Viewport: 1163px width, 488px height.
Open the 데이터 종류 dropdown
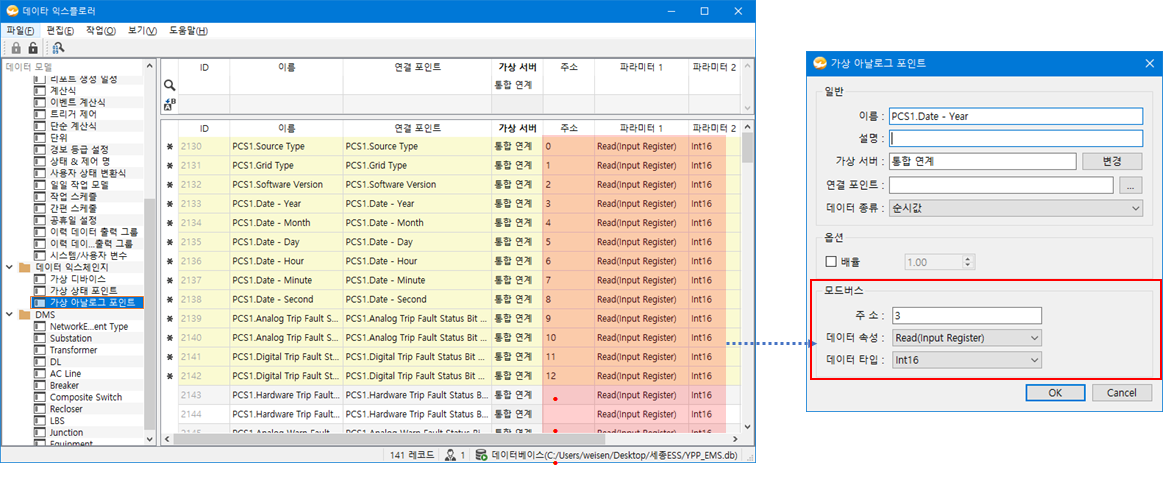point(1016,208)
